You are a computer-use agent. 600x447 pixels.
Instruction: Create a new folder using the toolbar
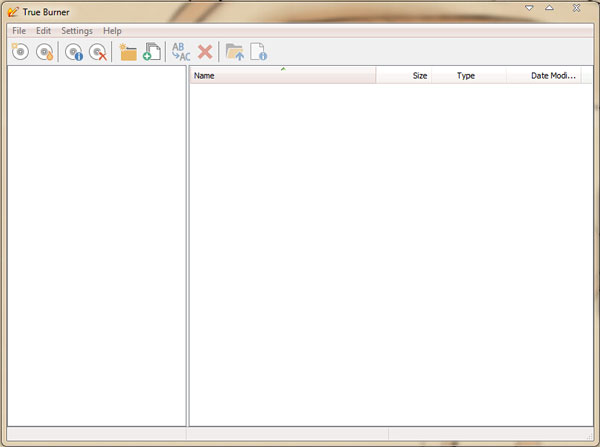click(127, 52)
